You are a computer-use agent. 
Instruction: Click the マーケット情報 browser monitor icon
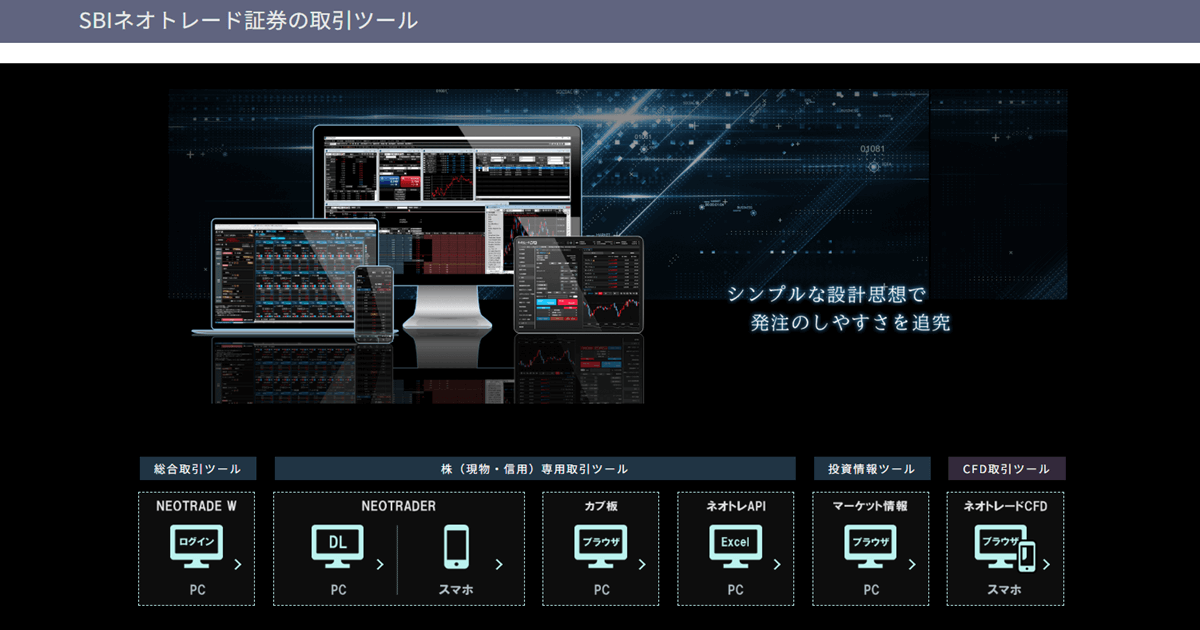[870, 546]
